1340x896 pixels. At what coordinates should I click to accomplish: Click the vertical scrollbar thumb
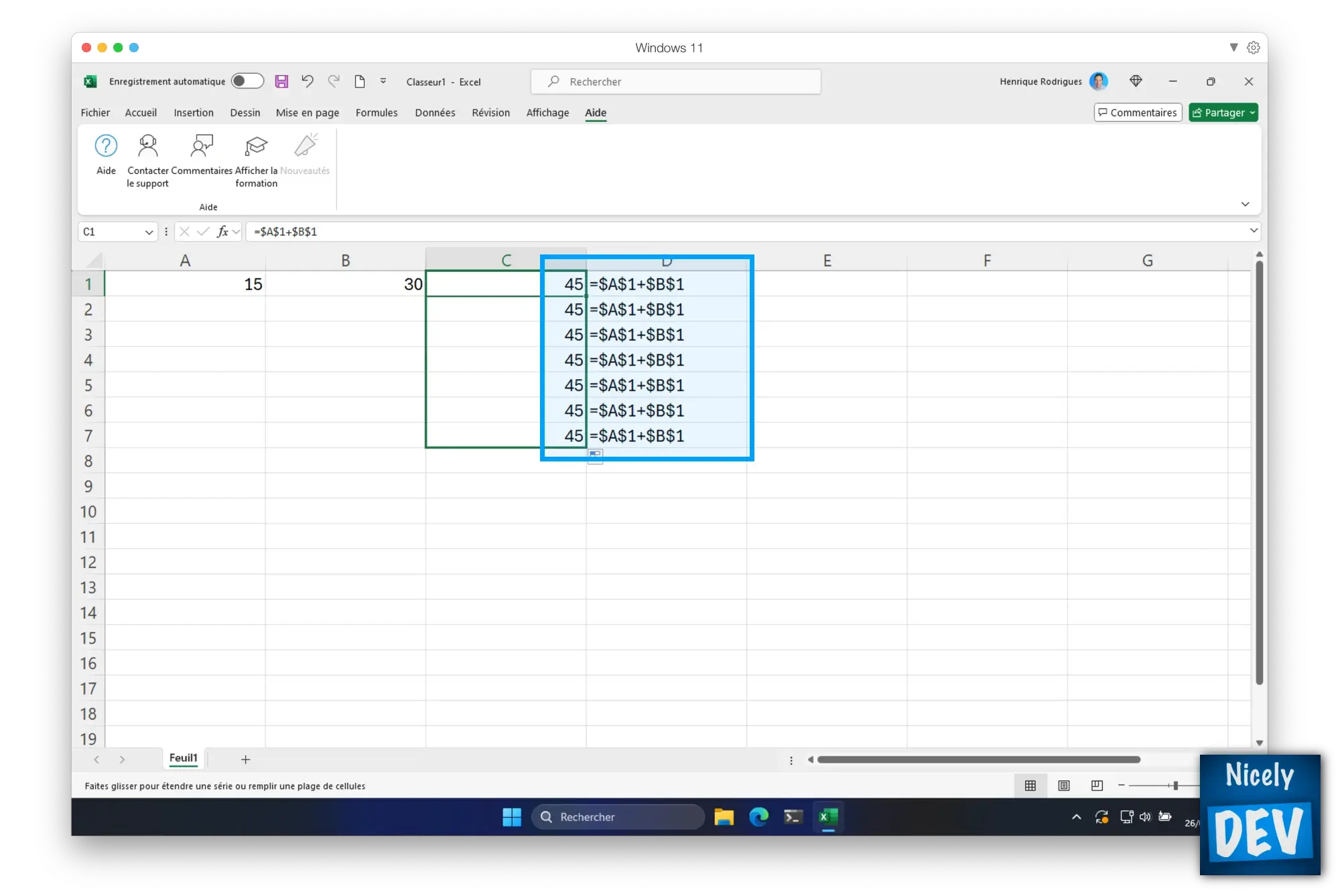(1260, 472)
